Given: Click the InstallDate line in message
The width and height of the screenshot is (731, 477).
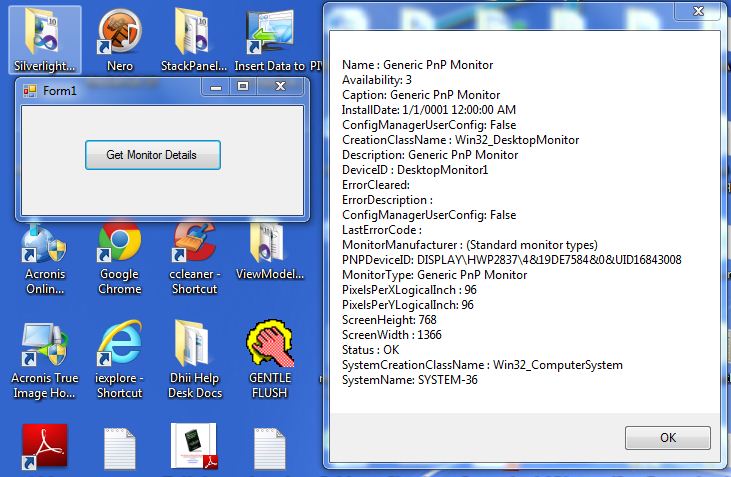Looking at the screenshot, I should [429, 110].
